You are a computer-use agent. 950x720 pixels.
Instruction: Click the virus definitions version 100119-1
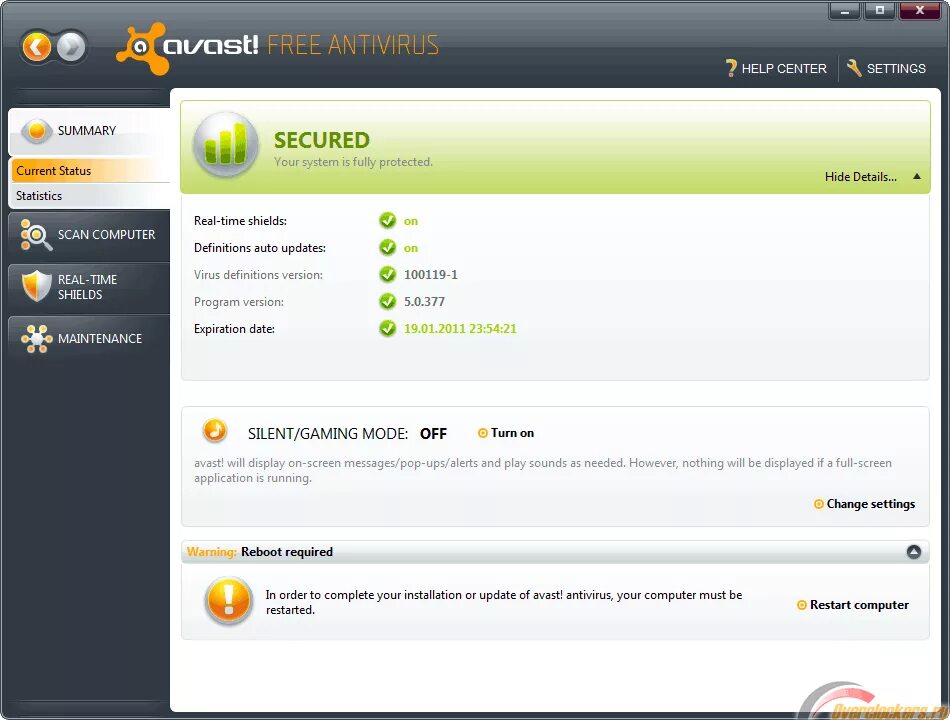[431, 275]
